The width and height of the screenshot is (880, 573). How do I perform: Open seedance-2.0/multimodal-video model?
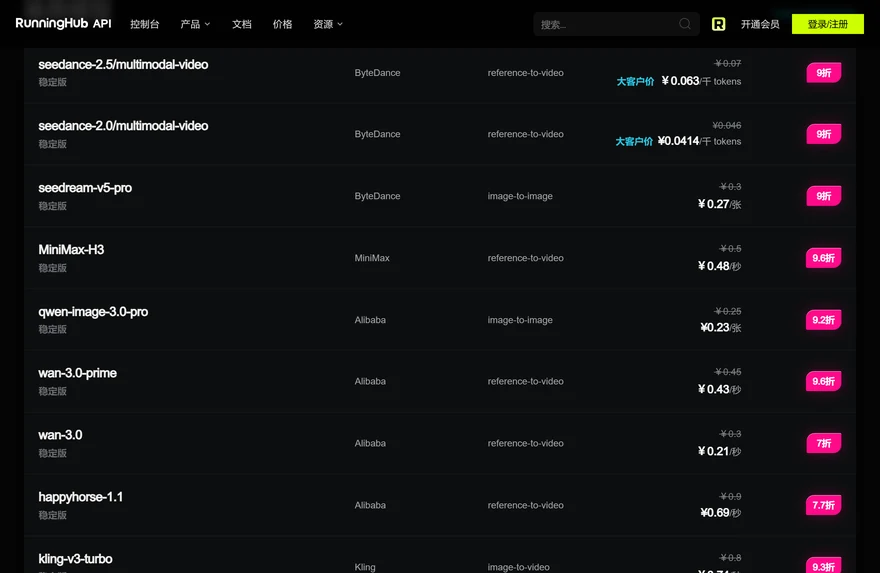pos(123,126)
